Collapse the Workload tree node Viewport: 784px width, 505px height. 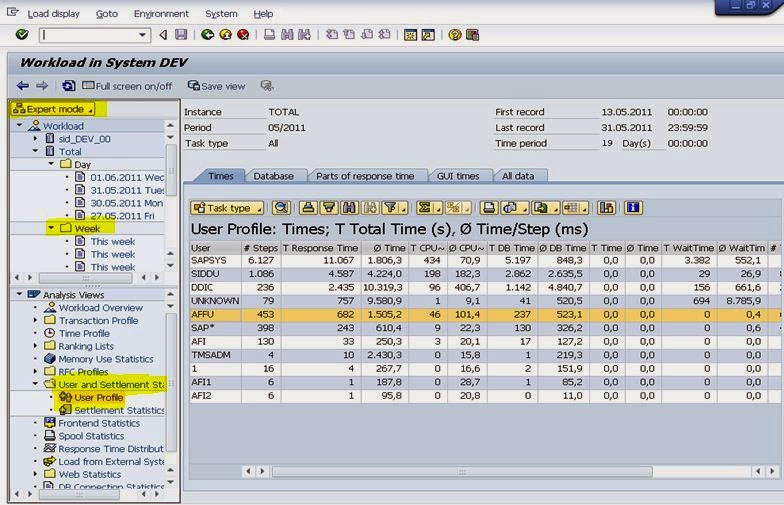(20, 126)
